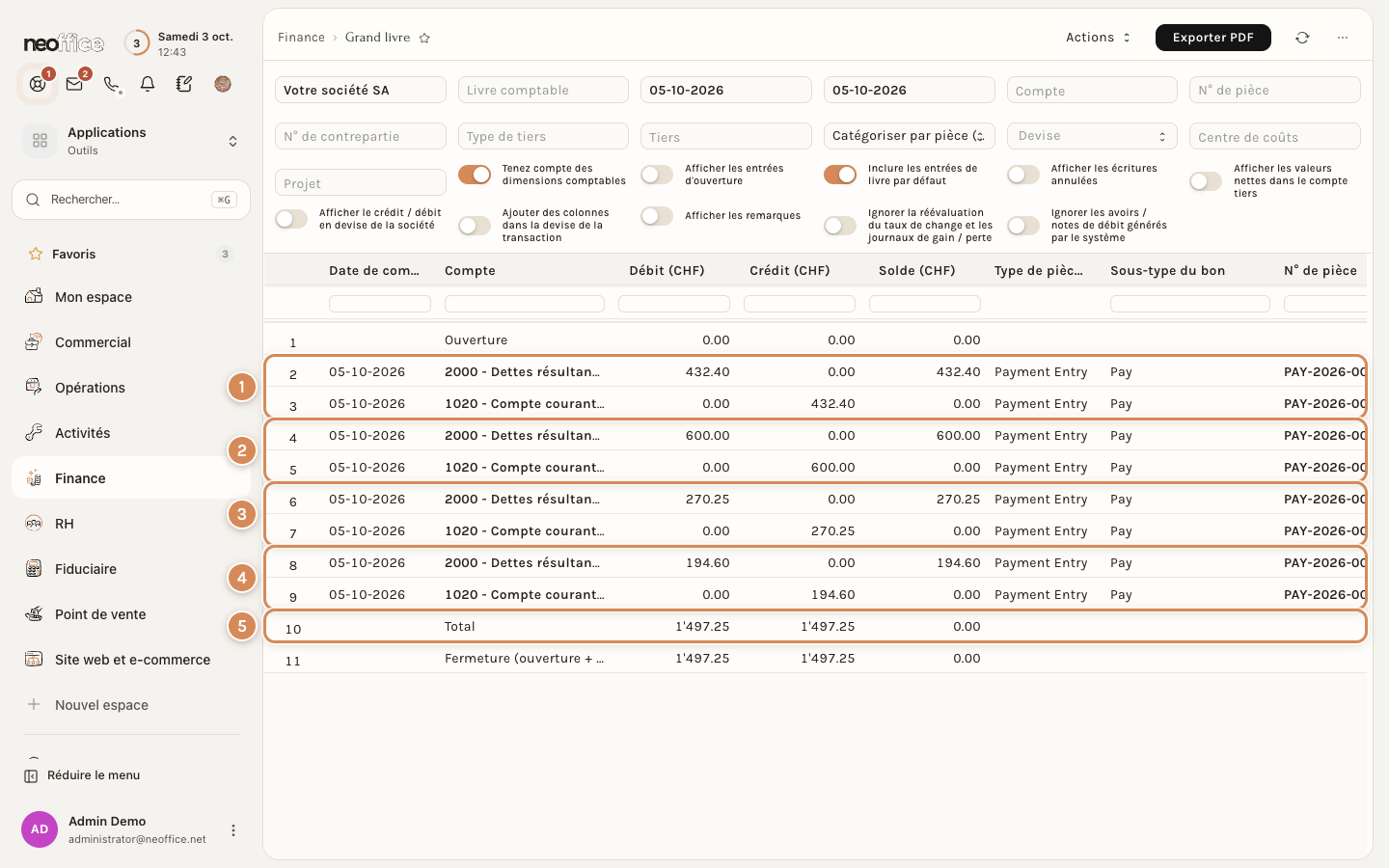Enable 'Afficher les entrées d'ouverture' toggle
This screenshot has height=868, width=1389.
tap(657, 175)
